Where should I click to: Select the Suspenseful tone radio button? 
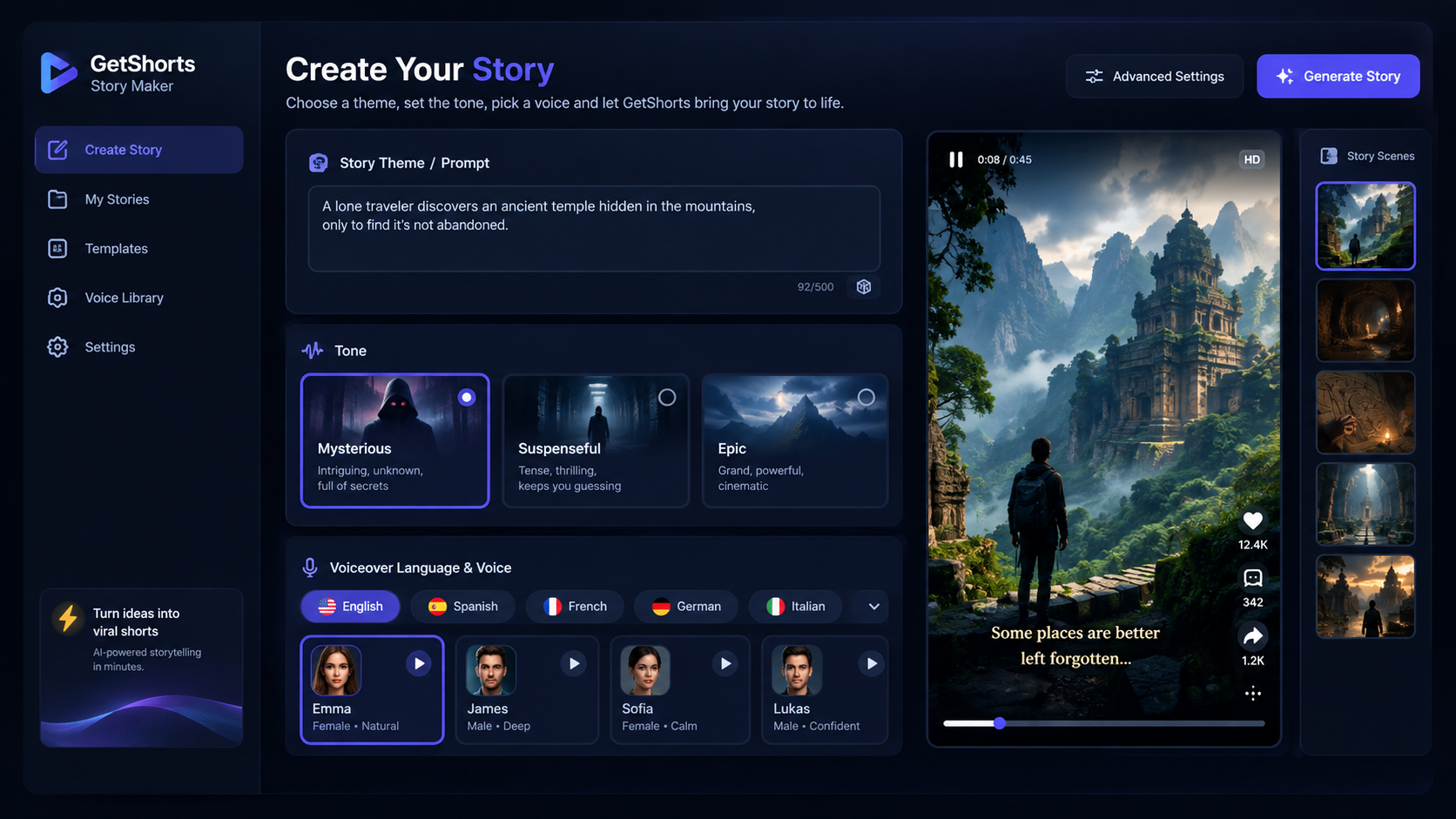click(x=667, y=397)
